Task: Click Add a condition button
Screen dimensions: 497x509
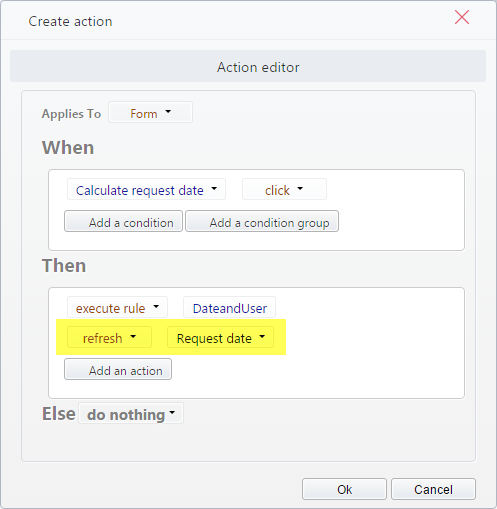Action: coord(123,221)
